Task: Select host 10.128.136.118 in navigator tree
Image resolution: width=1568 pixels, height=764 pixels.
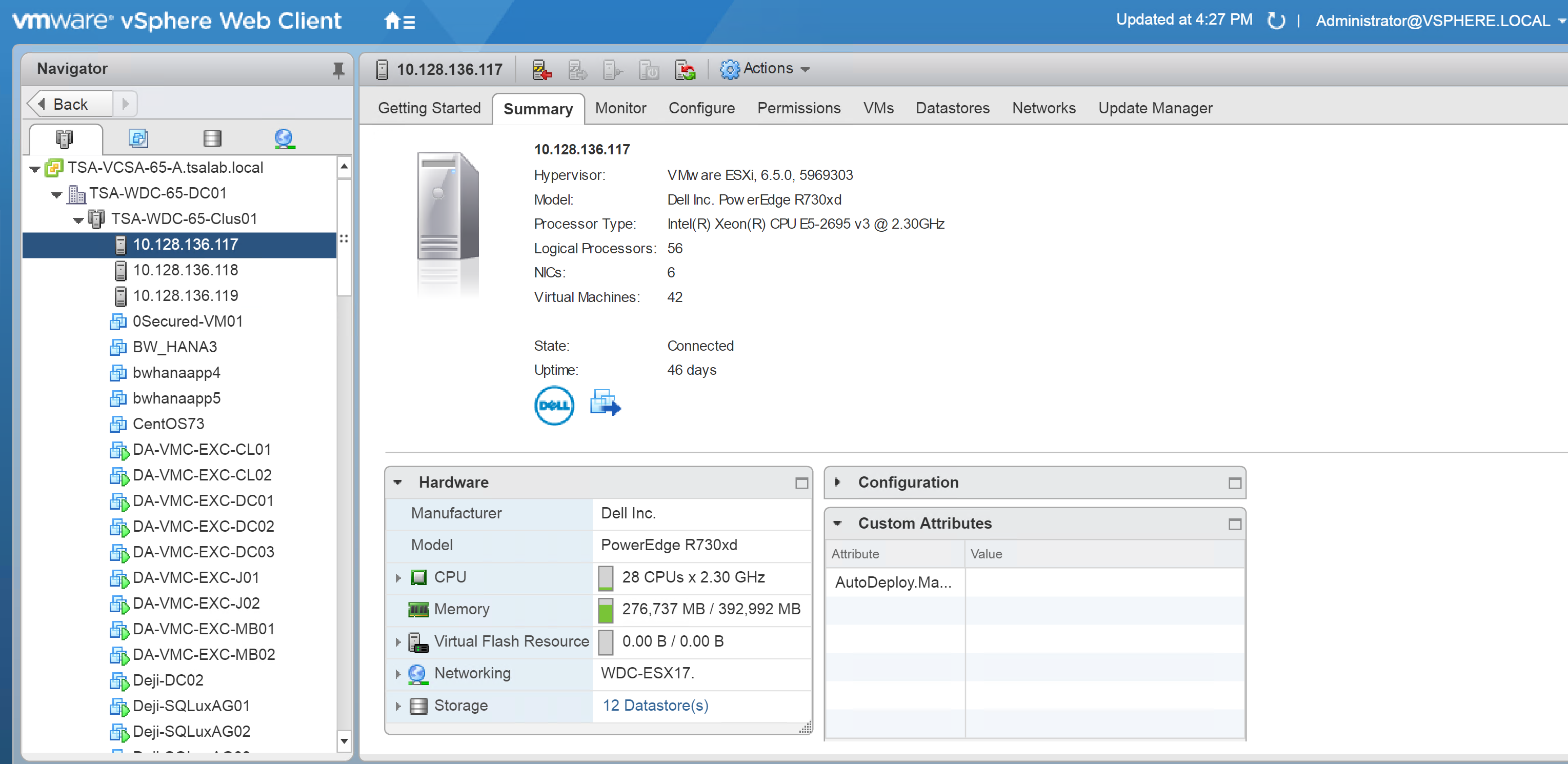Action: (185, 270)
